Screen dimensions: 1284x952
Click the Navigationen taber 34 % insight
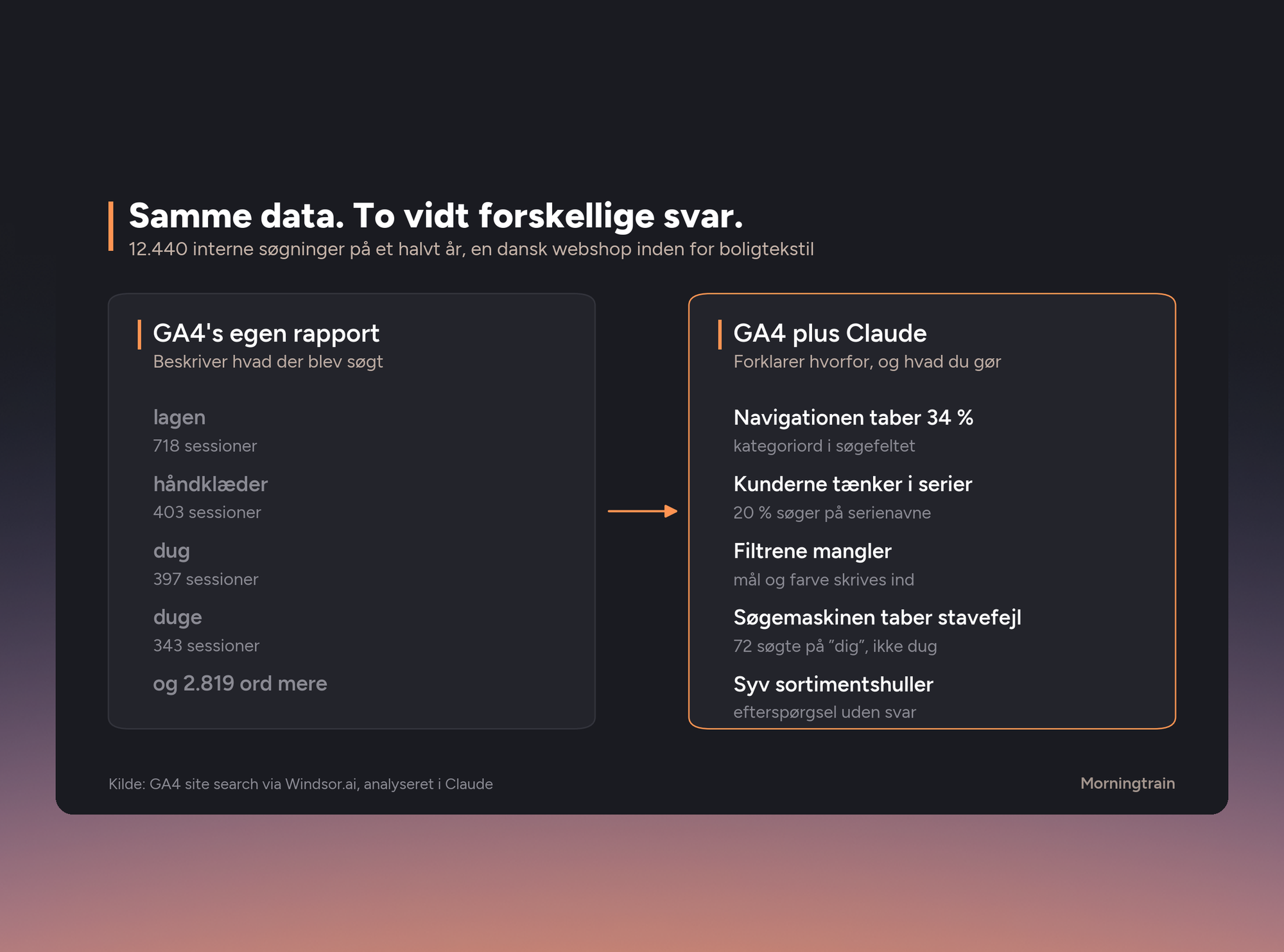[x=853, y=431]
